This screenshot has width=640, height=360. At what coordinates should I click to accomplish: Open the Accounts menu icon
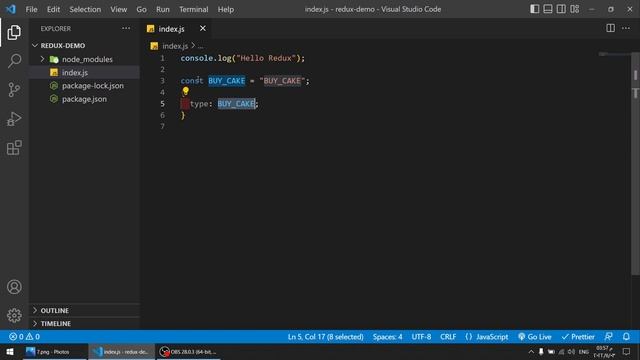pyautogui.click(x=14, y=287)
